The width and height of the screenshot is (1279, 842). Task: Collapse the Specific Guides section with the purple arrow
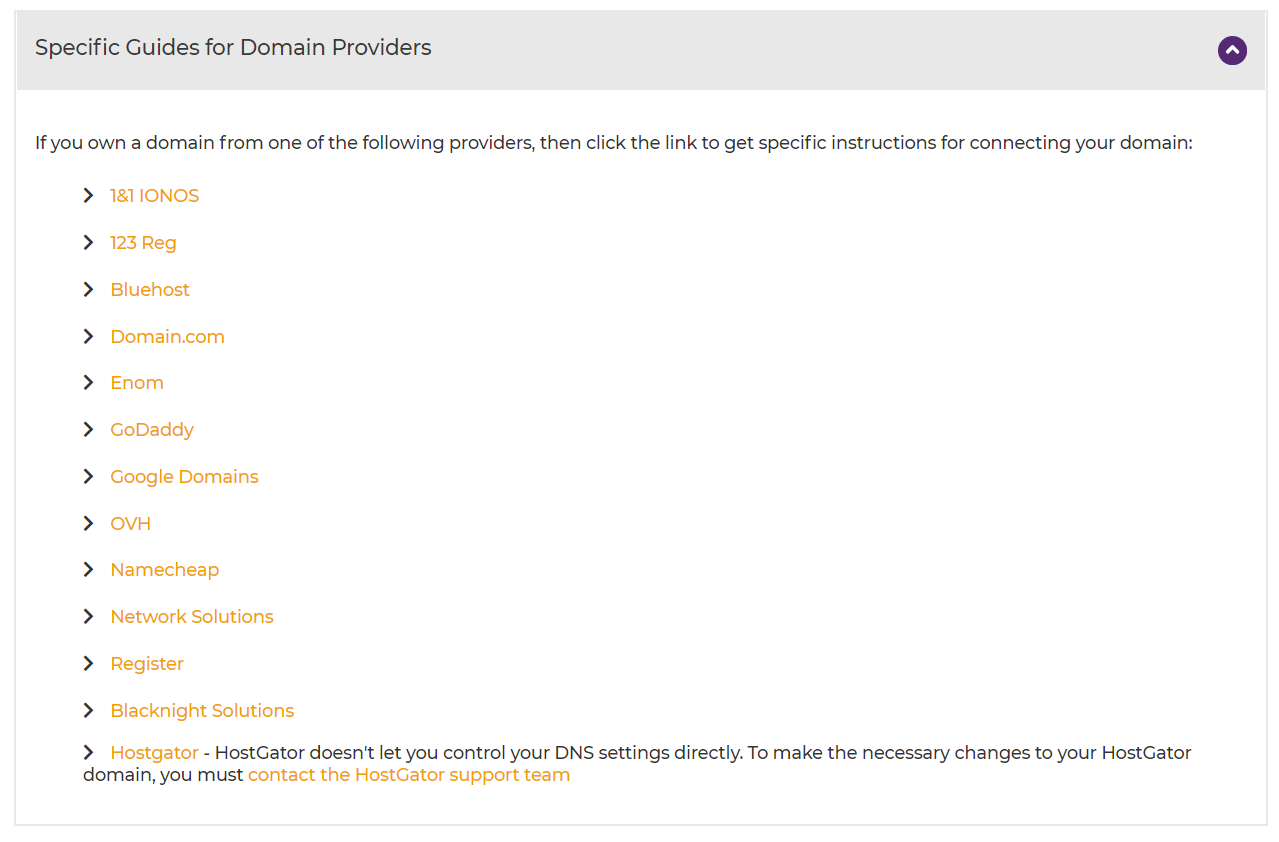coord(1232,50)
